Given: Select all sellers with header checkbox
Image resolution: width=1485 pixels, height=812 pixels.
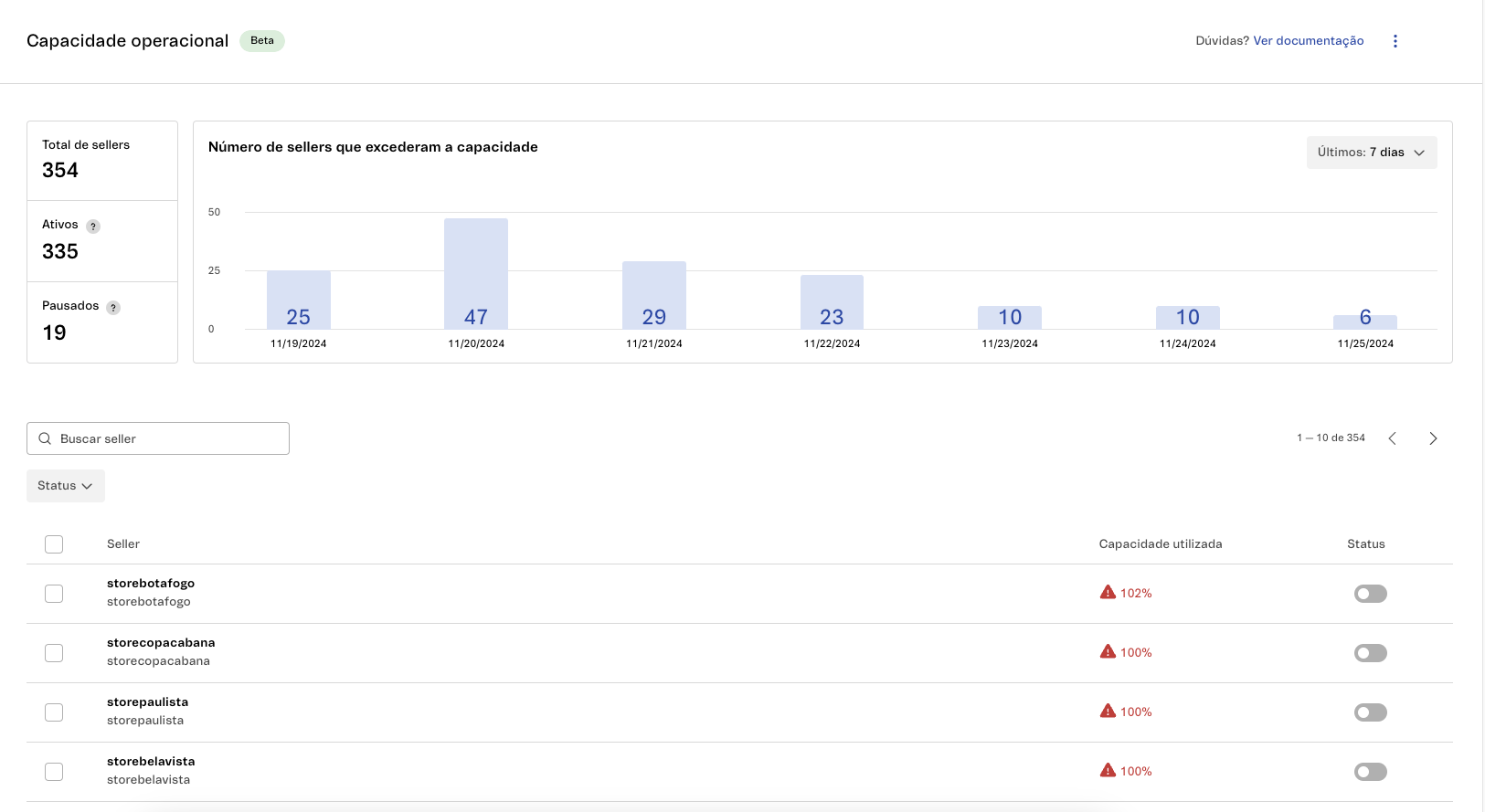Looking at the screenshot, I should (54, 544).
